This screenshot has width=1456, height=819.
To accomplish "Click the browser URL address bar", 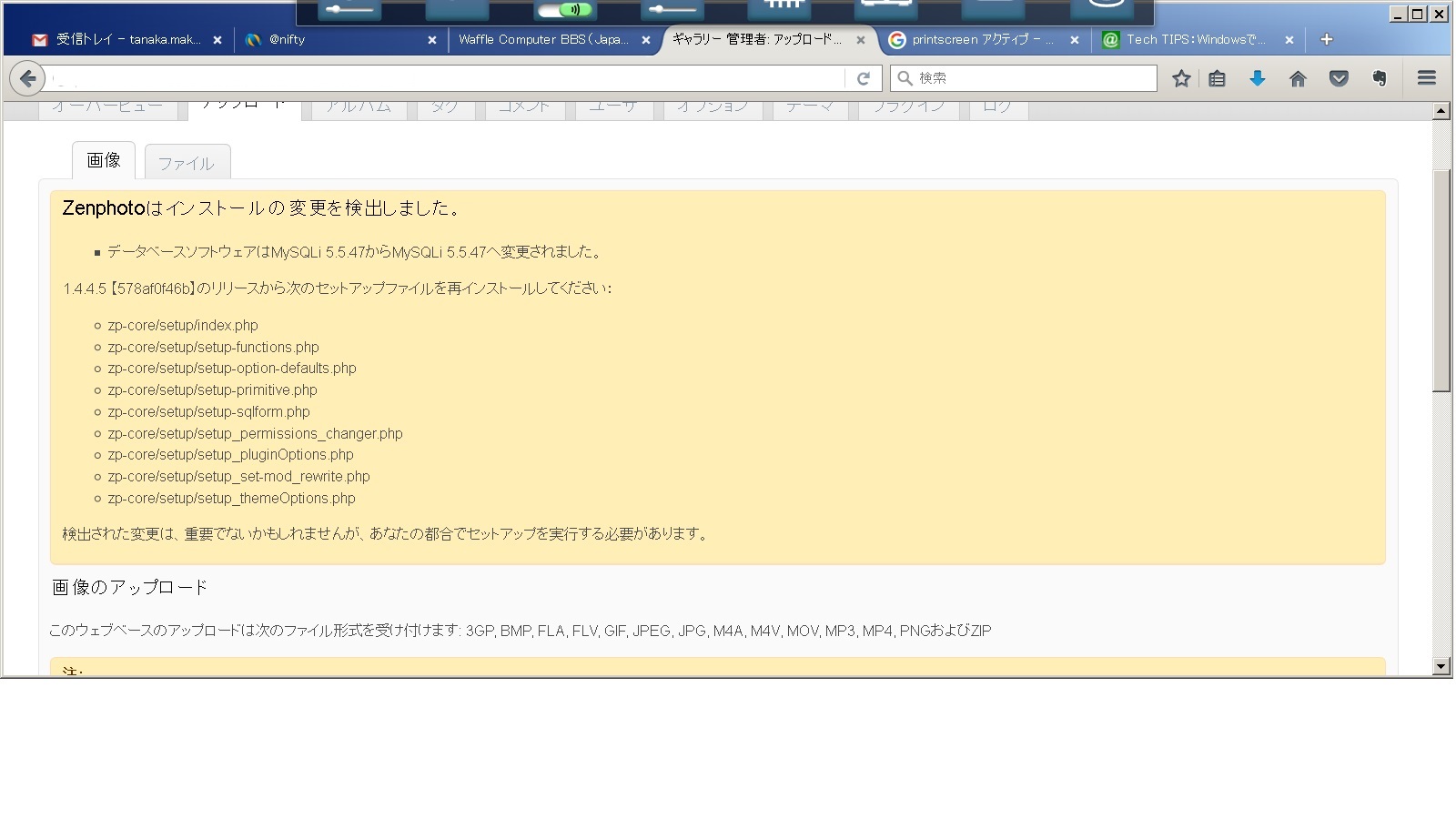I will (446, 78).
